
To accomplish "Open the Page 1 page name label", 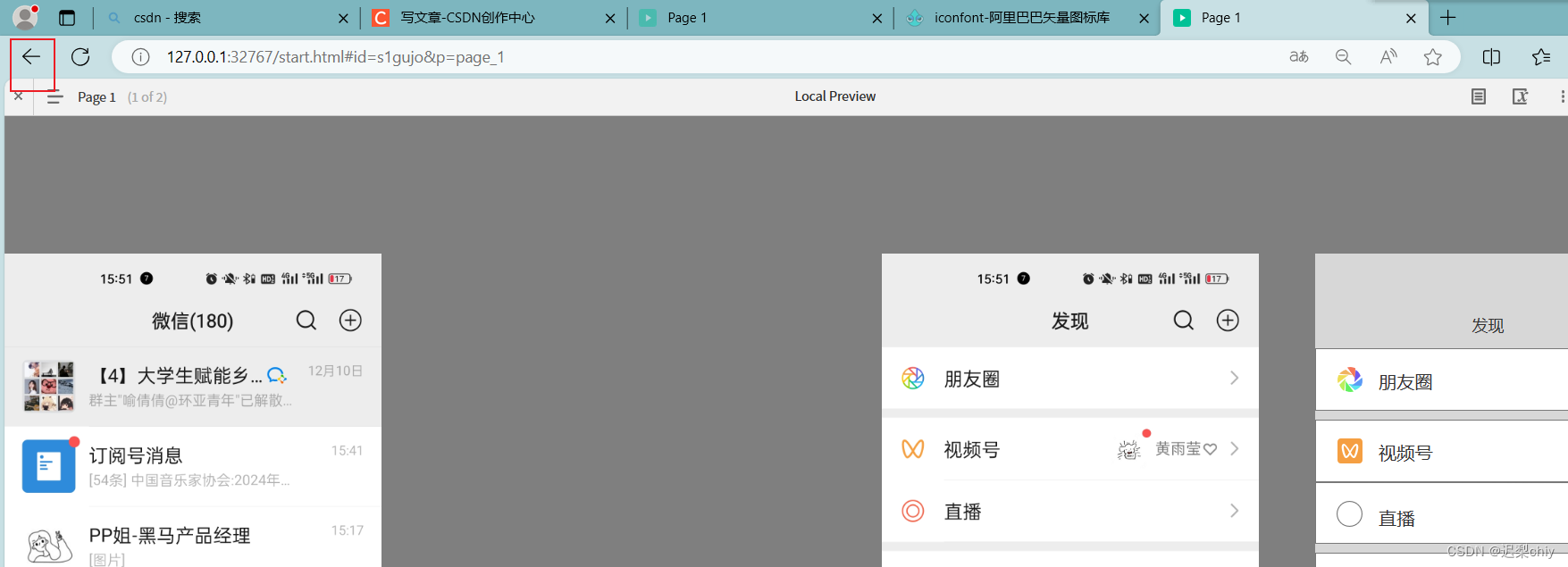I will 96,97.
